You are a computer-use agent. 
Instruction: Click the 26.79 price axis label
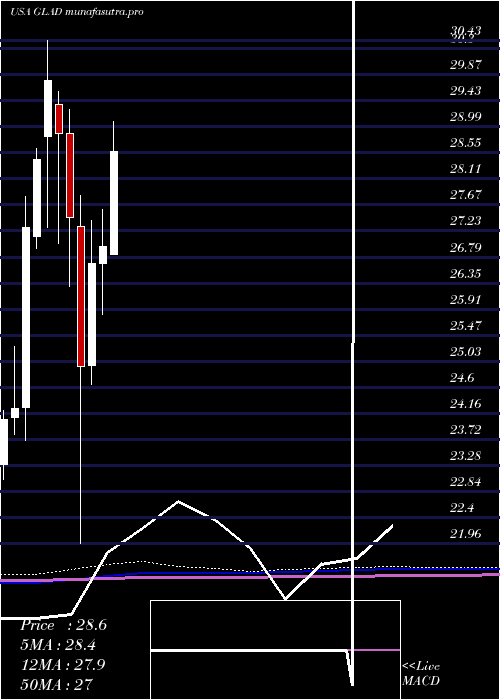point(466,247)
